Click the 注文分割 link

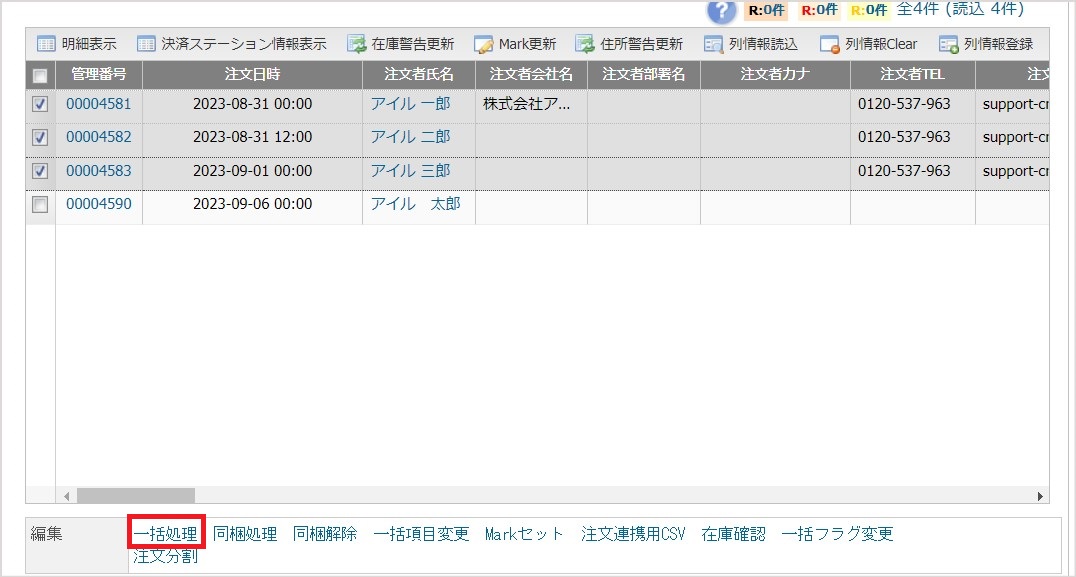pos(165,556)
